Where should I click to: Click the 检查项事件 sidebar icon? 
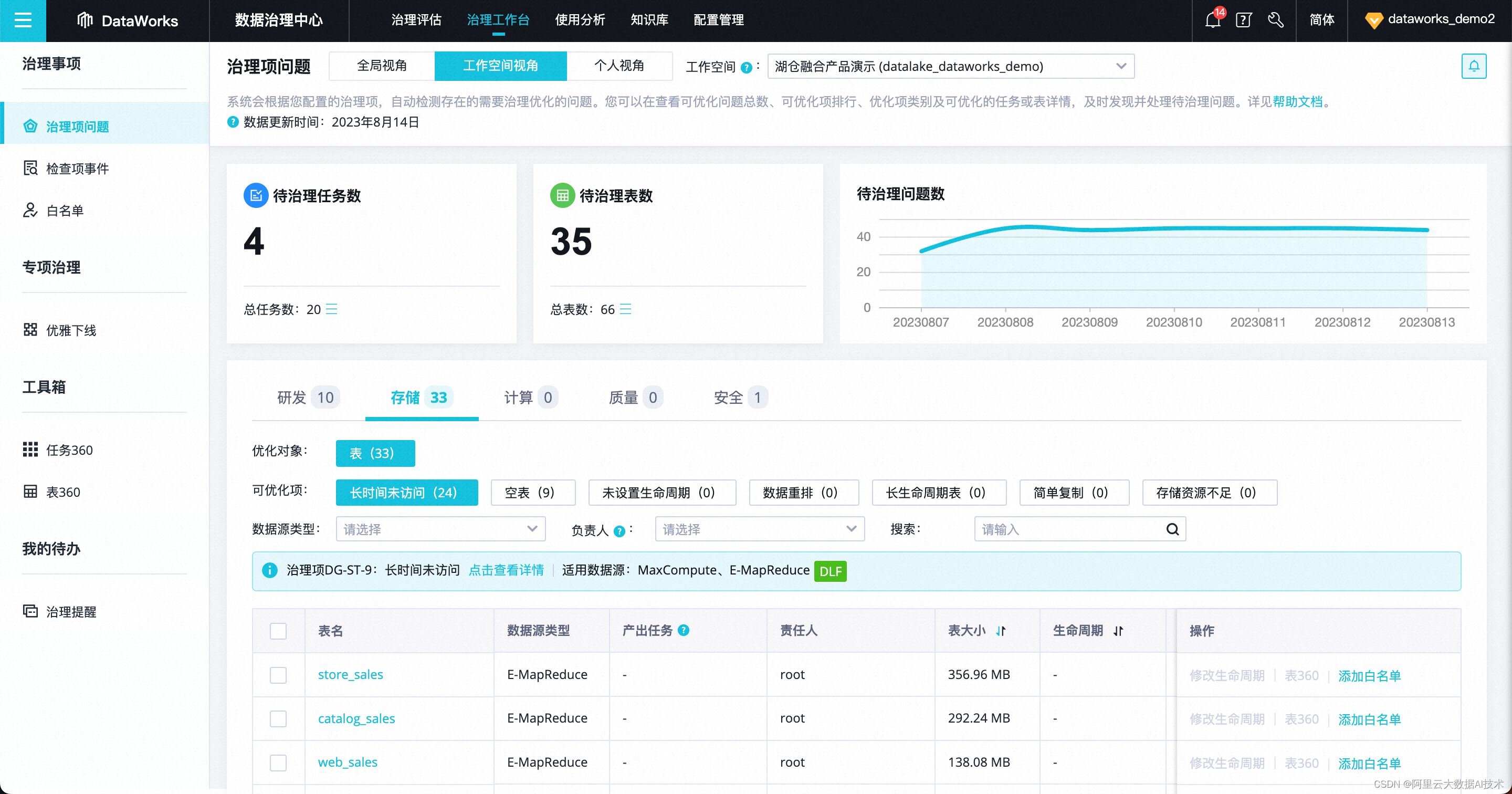click(x=30, y=168)
